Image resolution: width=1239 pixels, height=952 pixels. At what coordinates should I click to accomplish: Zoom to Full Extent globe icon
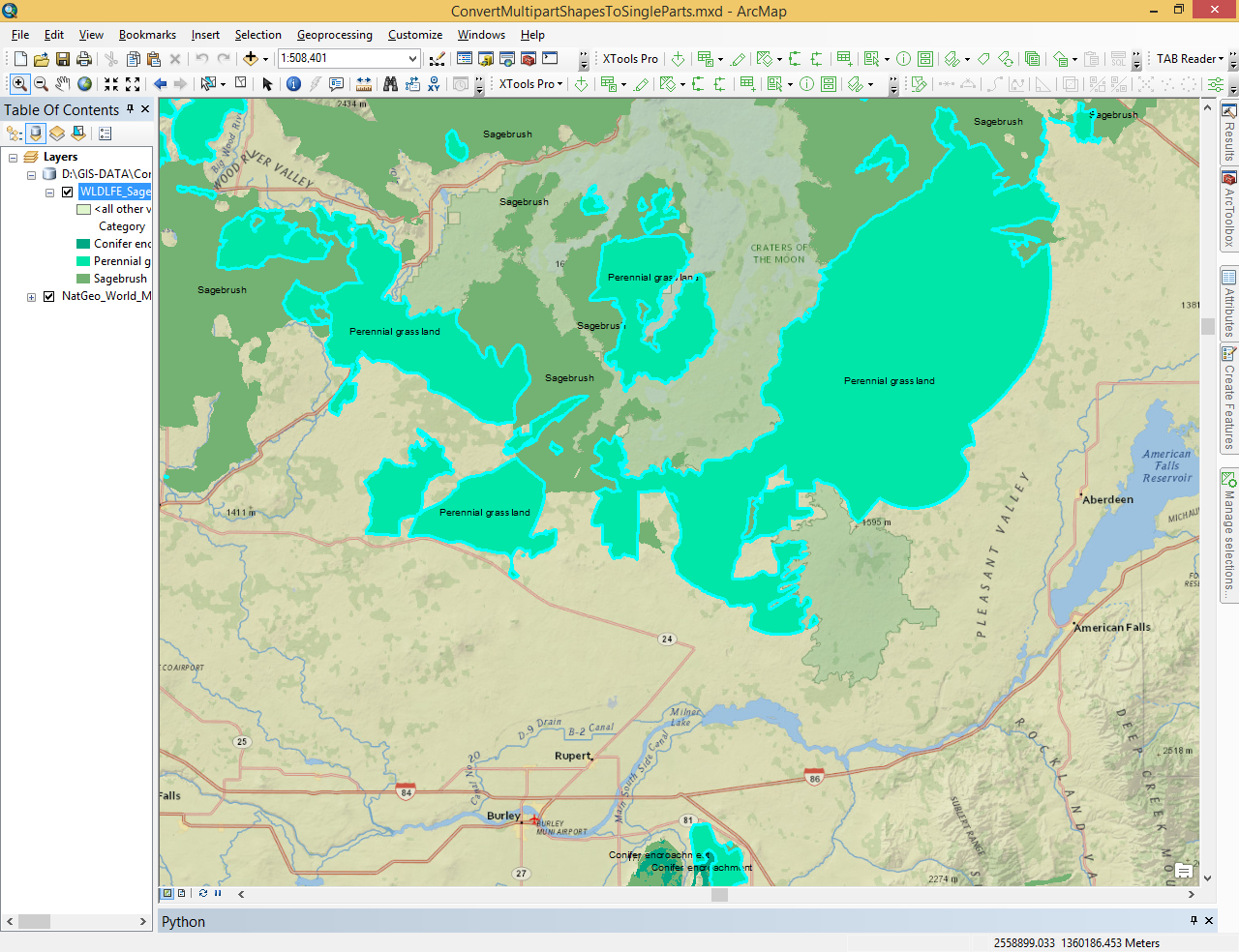click(85, 84)
